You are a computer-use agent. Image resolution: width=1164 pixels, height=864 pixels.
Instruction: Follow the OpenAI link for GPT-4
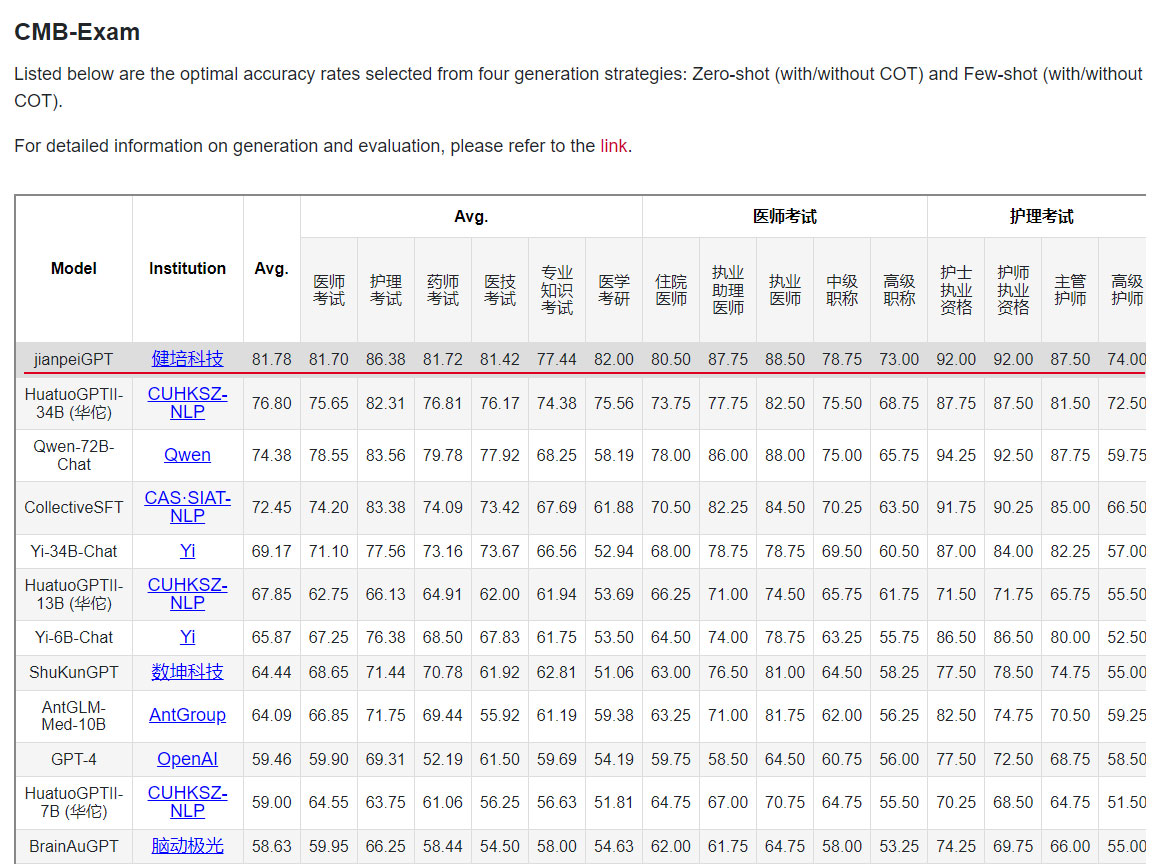[x=187, y=759]
